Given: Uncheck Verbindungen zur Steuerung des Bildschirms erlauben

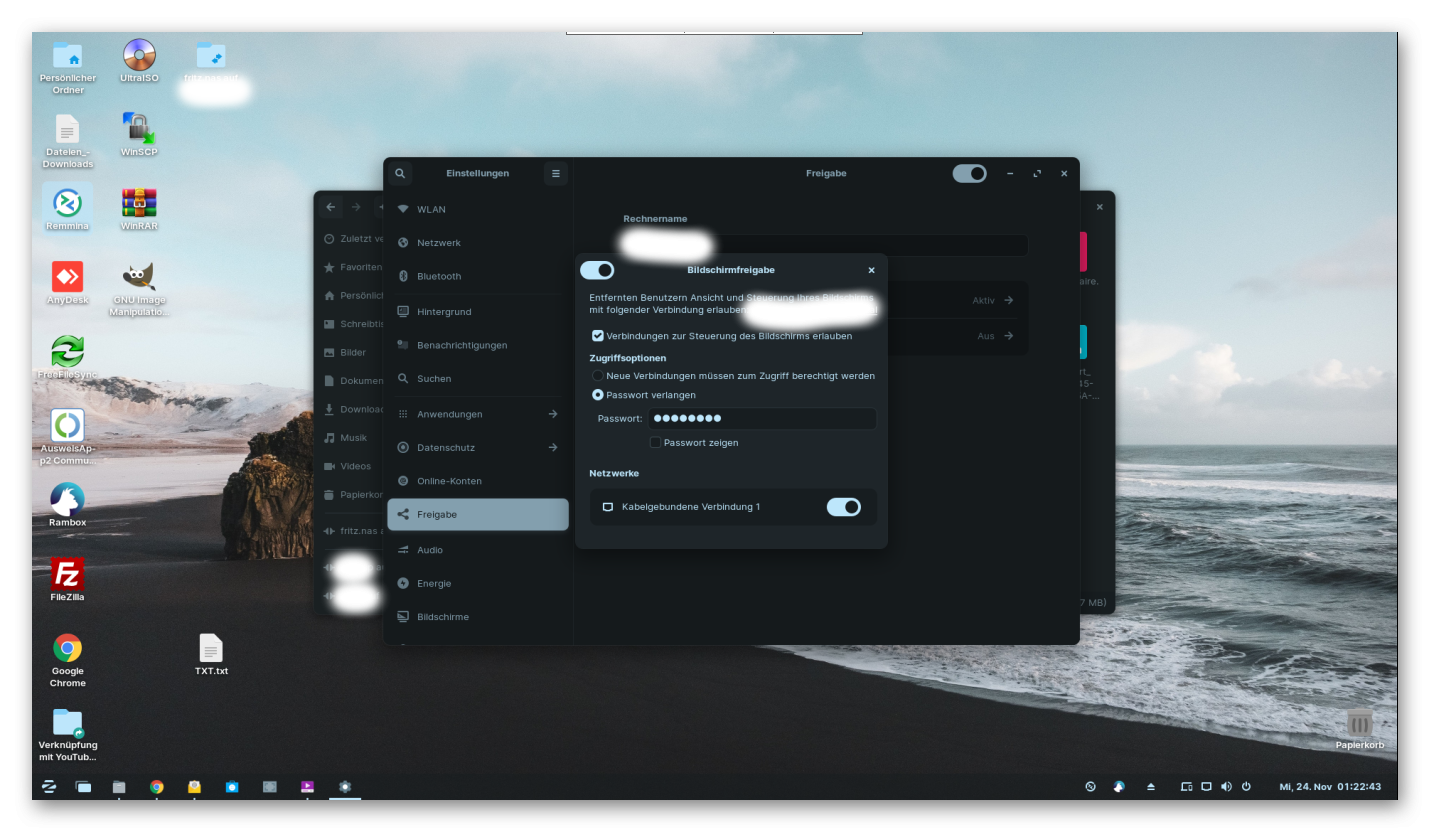Looking at the screenshot, I should [598, 336].
